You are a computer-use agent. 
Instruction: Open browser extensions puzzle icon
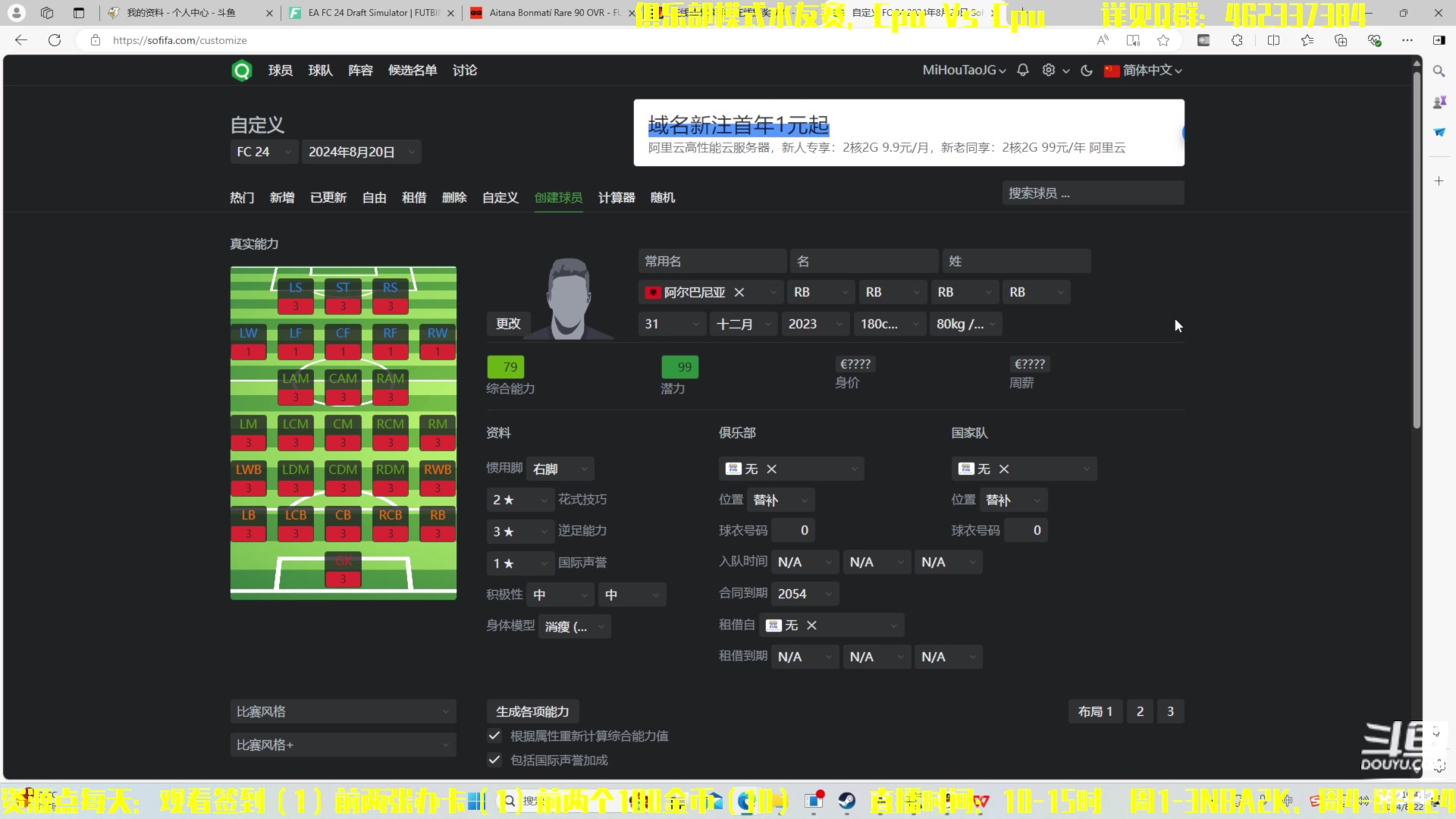pyautogui.click(x=1237, y=40)
